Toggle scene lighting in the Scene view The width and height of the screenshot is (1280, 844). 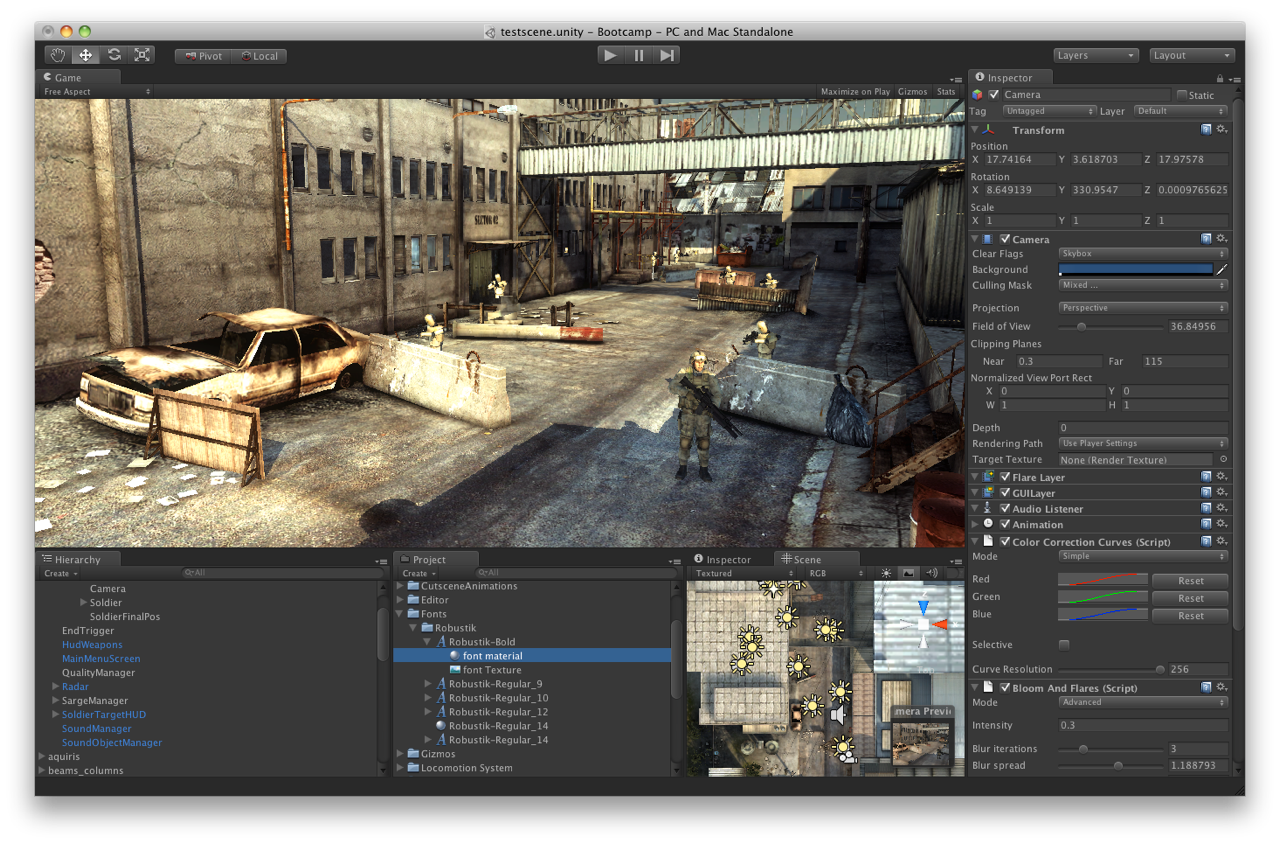(886, 573)
